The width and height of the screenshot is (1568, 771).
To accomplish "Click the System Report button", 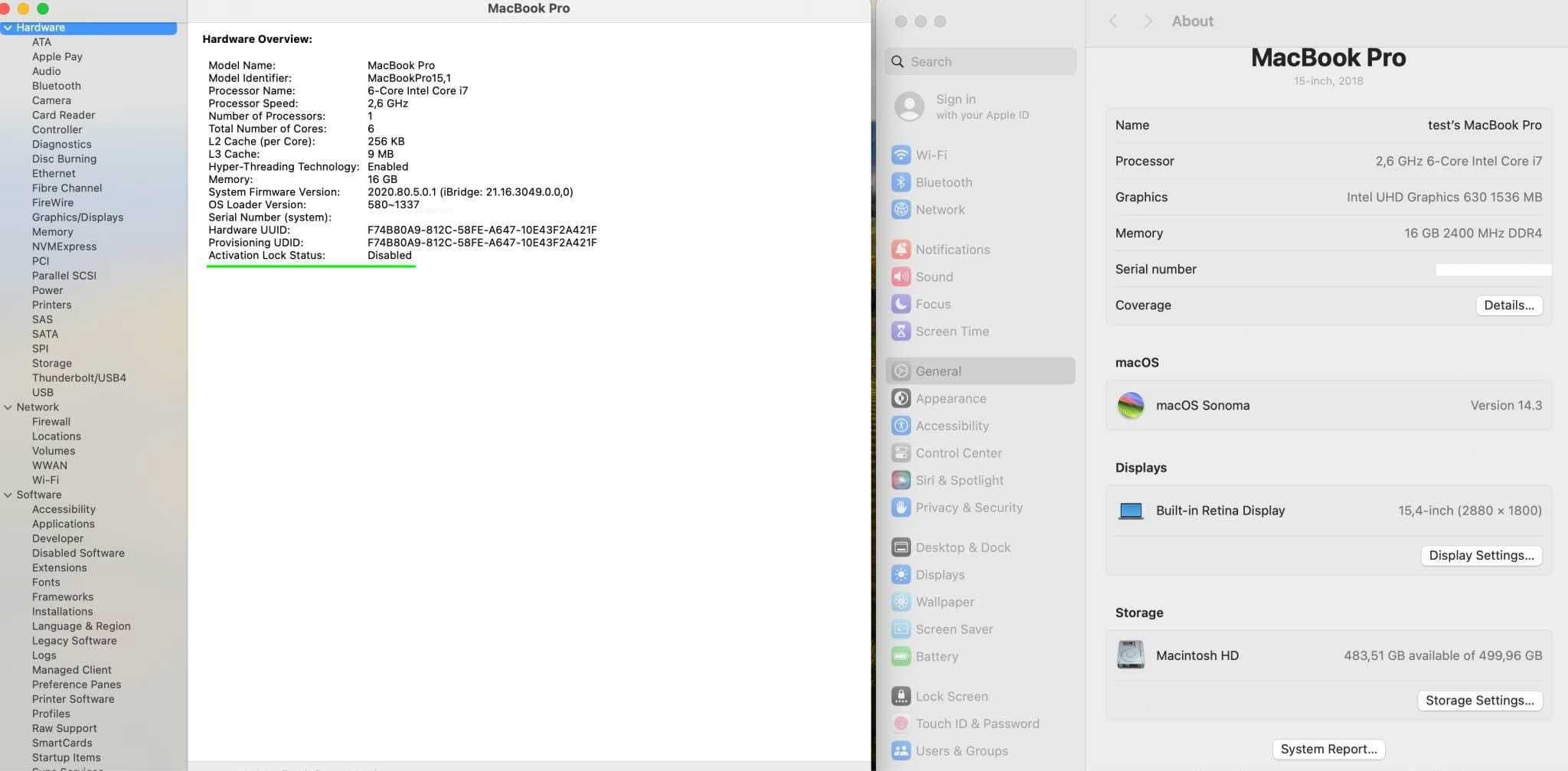I will pos(1328,750).
